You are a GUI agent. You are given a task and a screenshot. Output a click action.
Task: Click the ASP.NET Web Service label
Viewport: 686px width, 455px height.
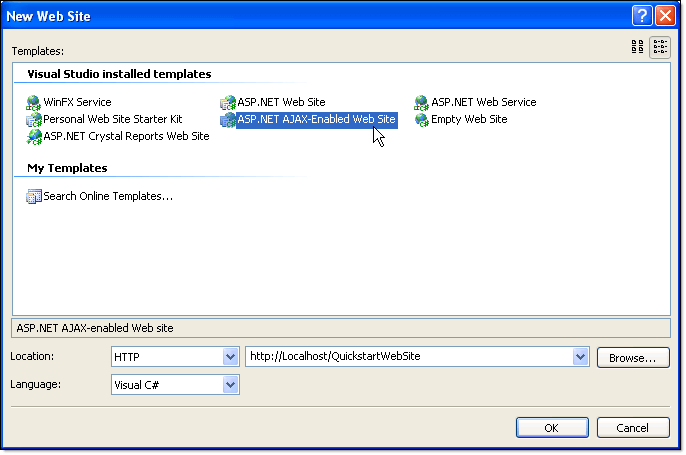484,102
